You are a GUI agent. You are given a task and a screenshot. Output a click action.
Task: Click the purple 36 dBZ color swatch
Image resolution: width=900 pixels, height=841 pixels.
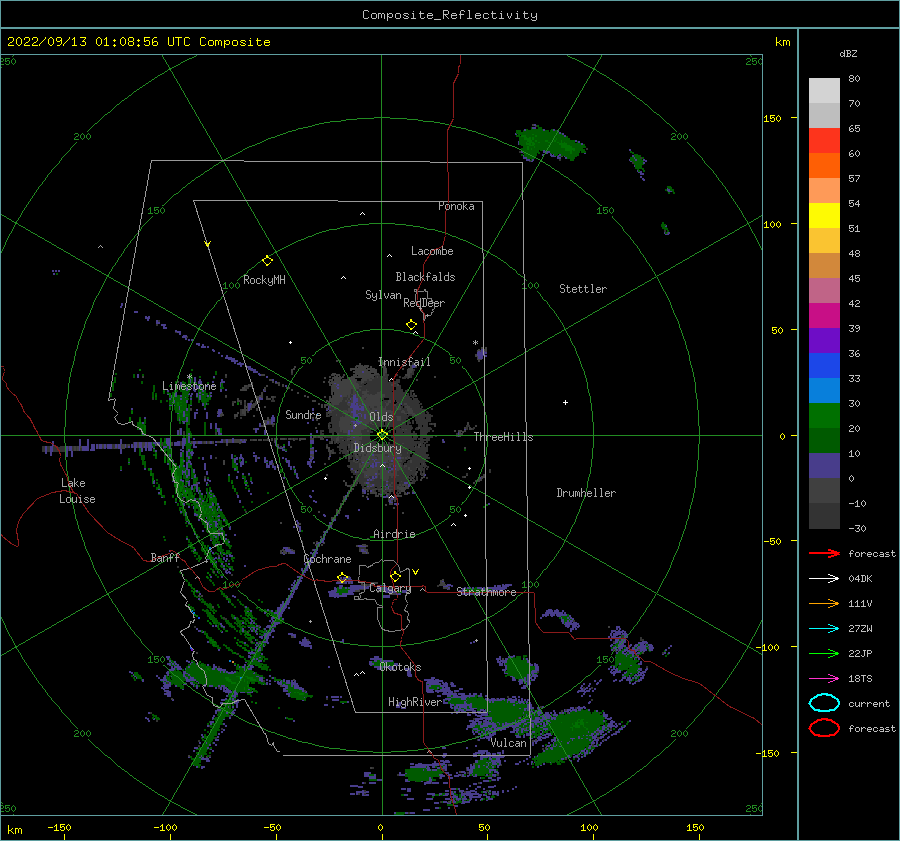pos(824,341)
